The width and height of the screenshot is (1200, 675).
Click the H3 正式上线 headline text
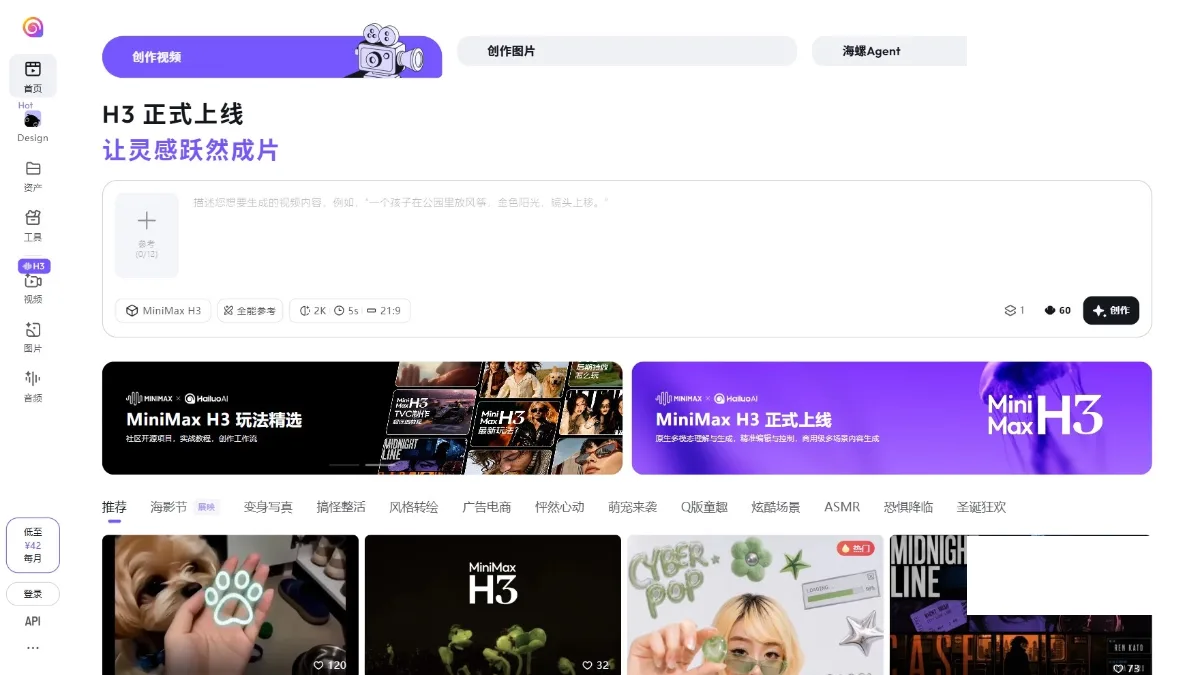pyautogui.click(x=173, y=114)
